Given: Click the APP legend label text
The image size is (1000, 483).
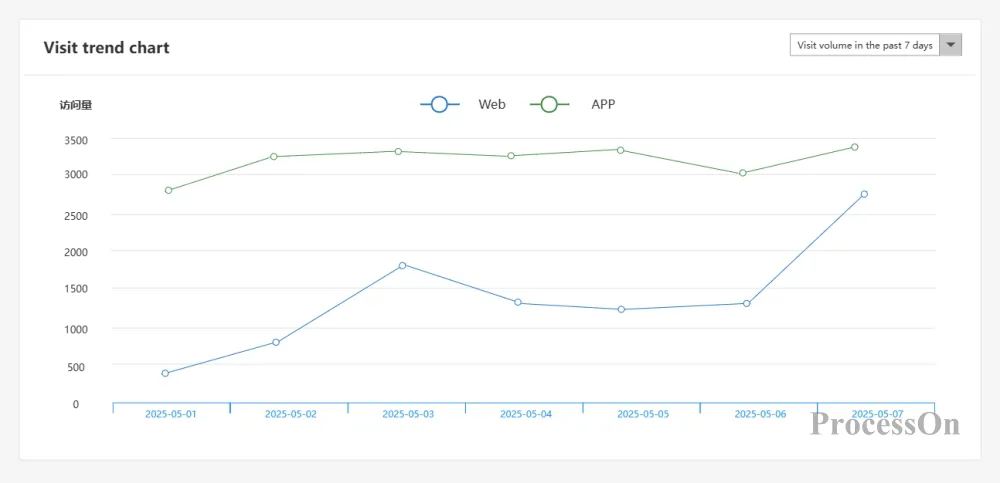Looking at the screenshot, I should click(x=603, y=104).
